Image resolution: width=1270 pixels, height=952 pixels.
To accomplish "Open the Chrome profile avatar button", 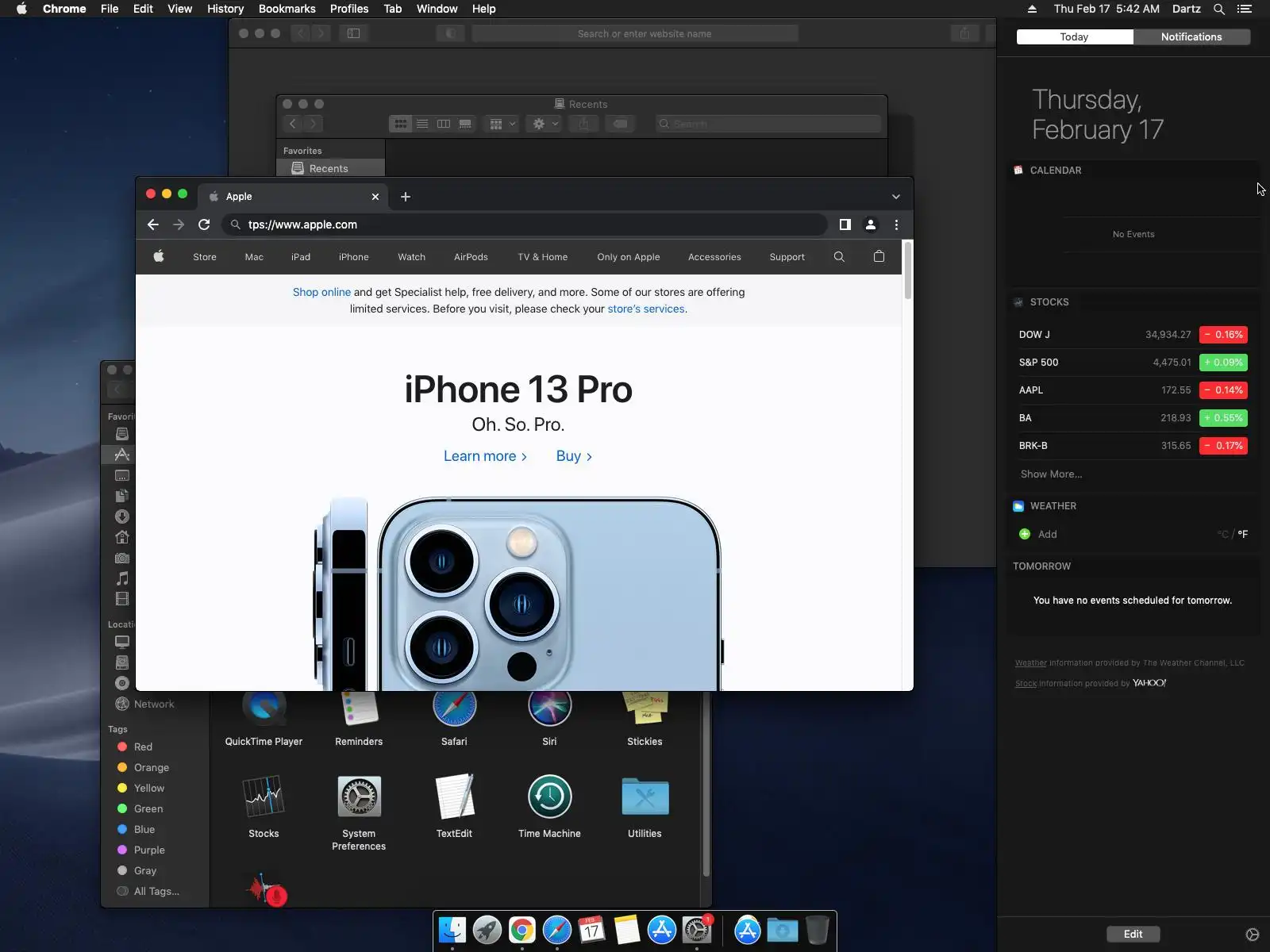I will (871, 225).
